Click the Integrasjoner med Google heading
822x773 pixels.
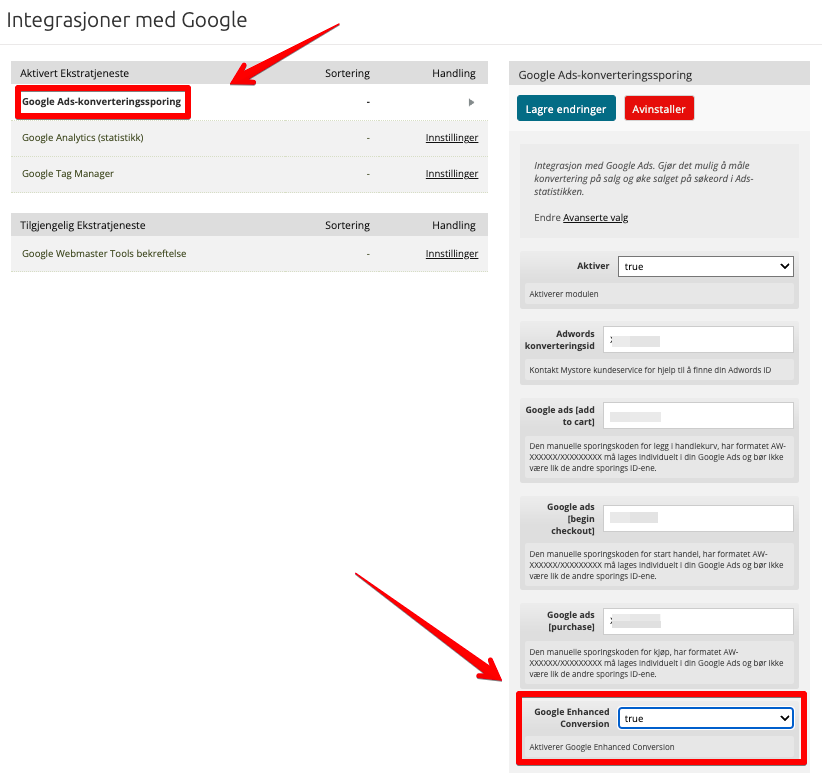coord(126,20)
